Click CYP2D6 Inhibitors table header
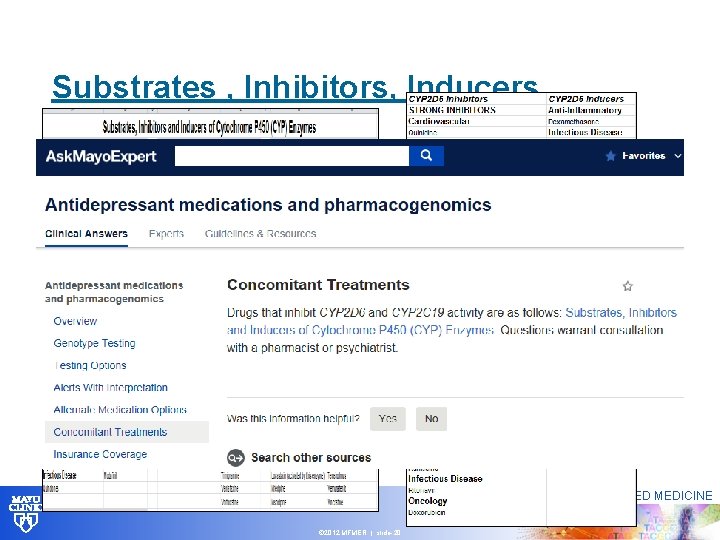Image resolution: width=720 pixels, height=540 pixels. tap(448, 99)
